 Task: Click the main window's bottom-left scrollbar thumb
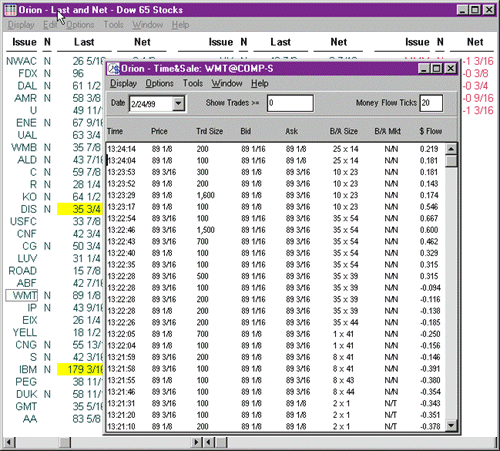[x=65, y=442]
